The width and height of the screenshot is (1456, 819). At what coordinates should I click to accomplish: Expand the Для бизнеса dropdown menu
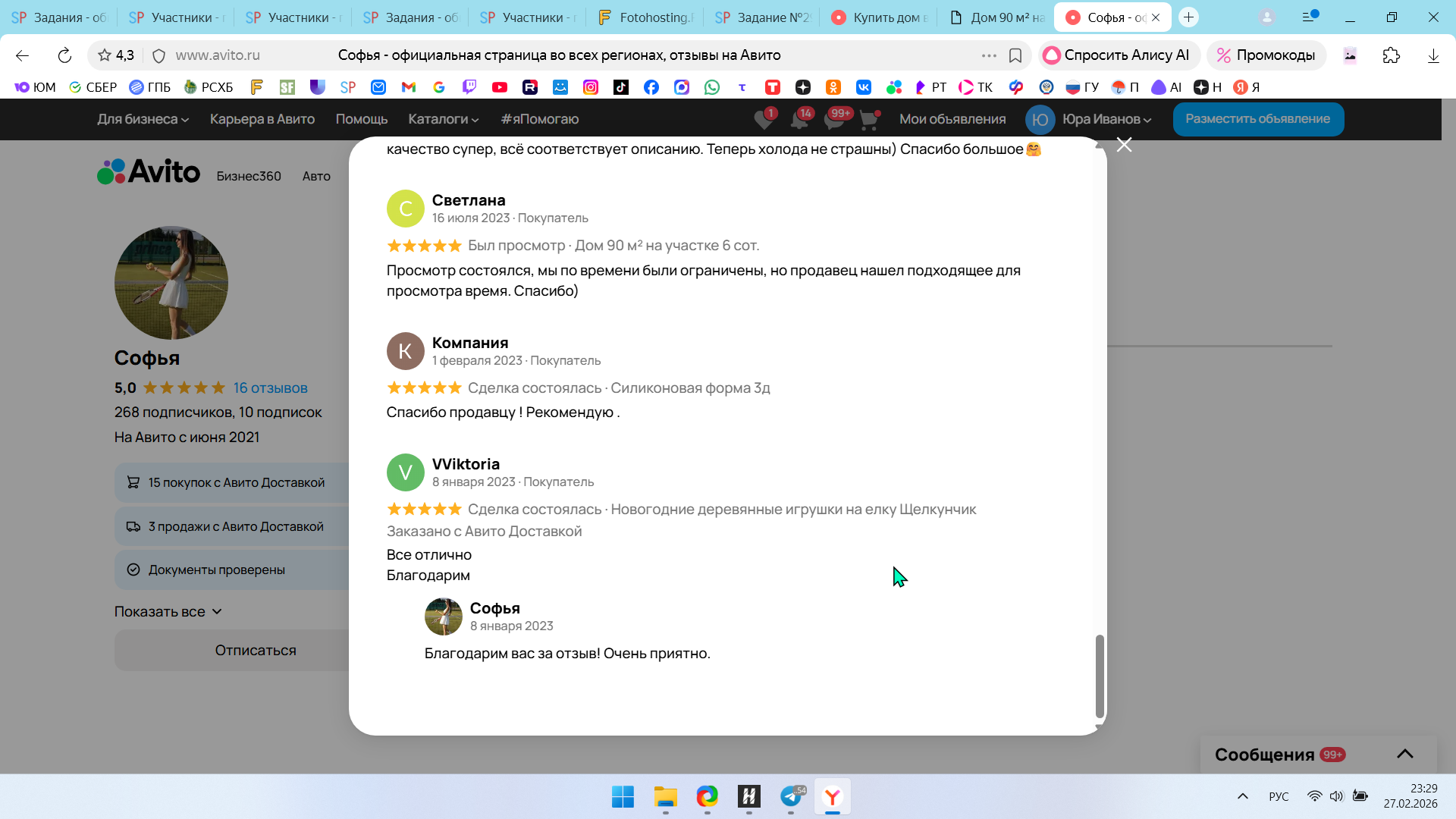[x=143, y=119]
